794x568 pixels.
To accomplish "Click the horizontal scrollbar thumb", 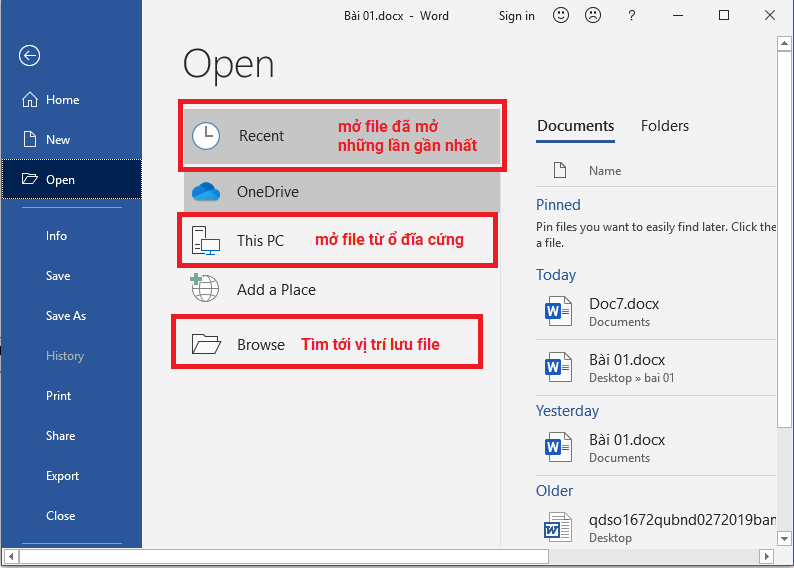I will [x=284, y=556].
